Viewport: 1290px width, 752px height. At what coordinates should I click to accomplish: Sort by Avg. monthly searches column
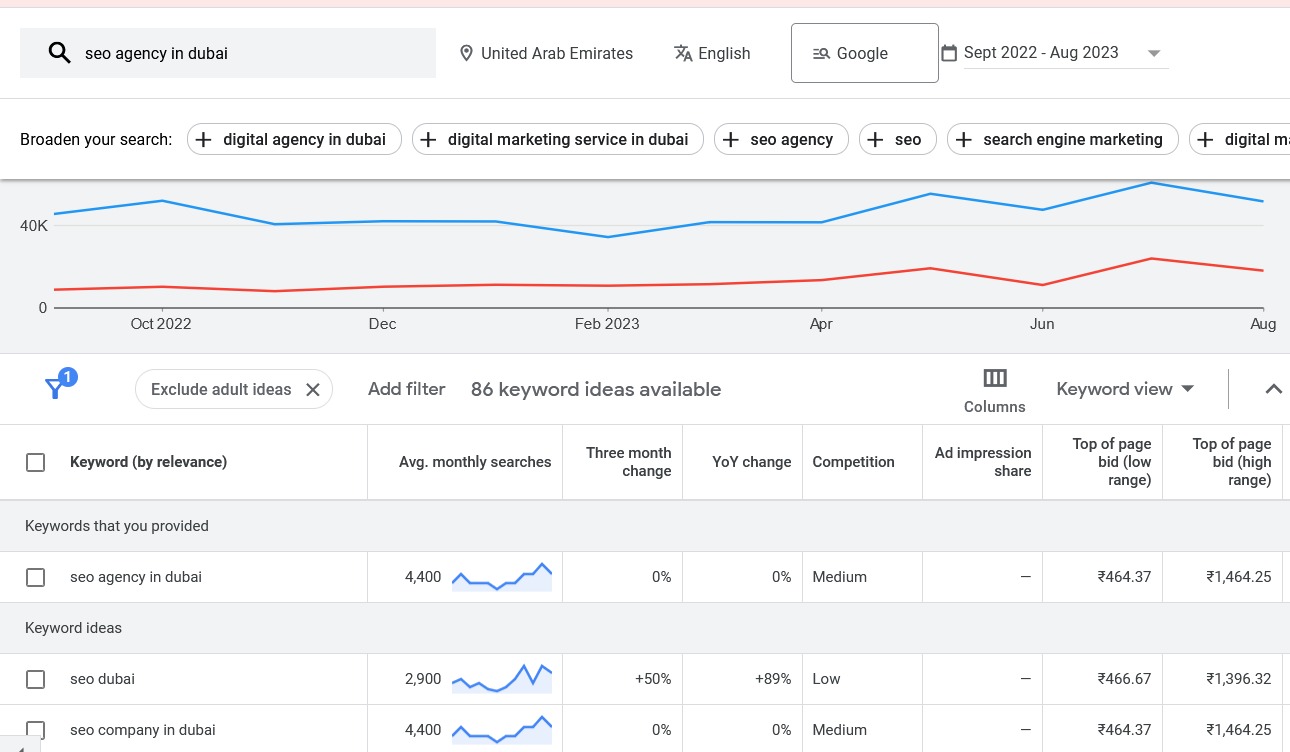(x=475, y=462)
